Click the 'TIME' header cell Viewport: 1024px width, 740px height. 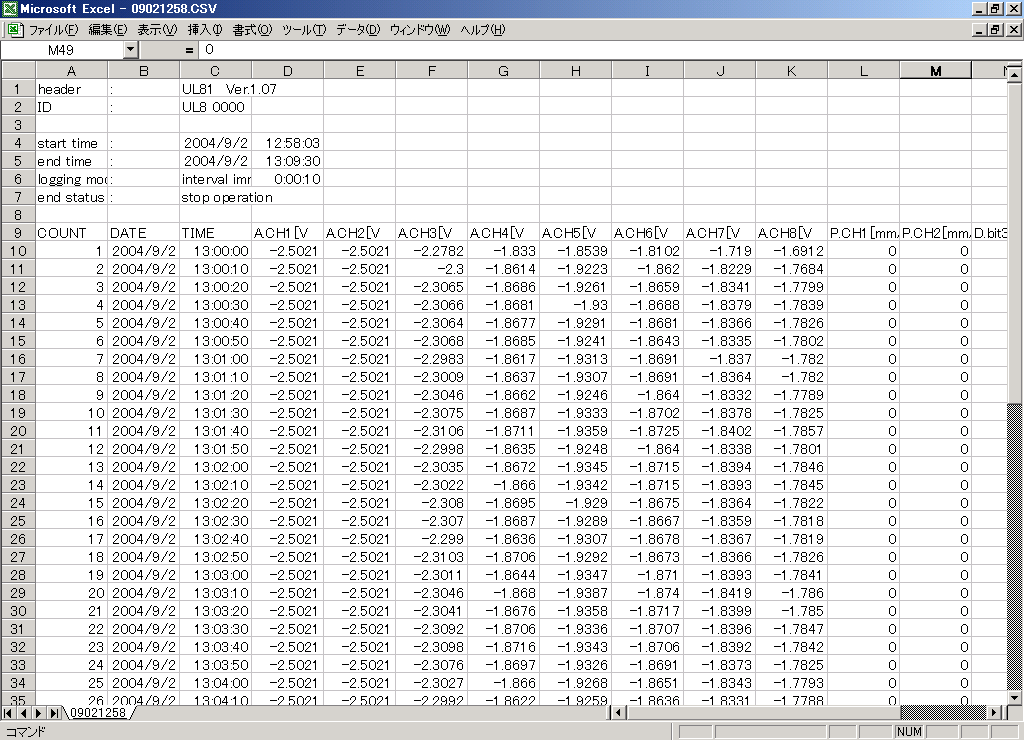(216, 233)
